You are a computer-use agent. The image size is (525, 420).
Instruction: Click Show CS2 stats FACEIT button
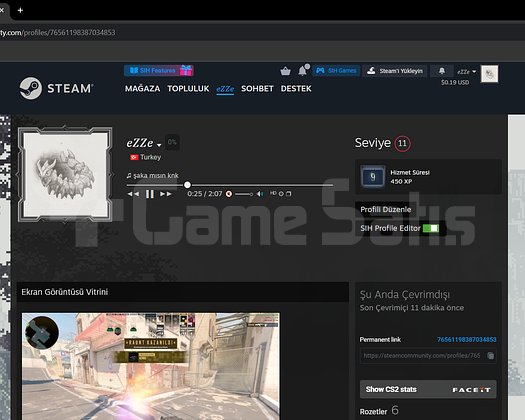428,390
